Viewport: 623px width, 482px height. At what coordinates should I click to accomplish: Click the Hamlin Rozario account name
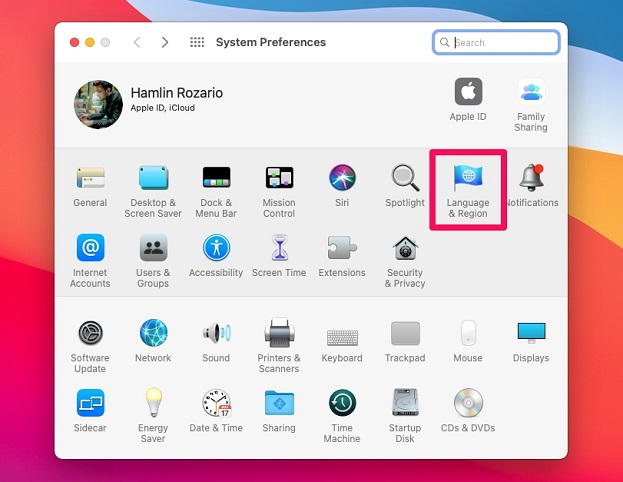177,93
